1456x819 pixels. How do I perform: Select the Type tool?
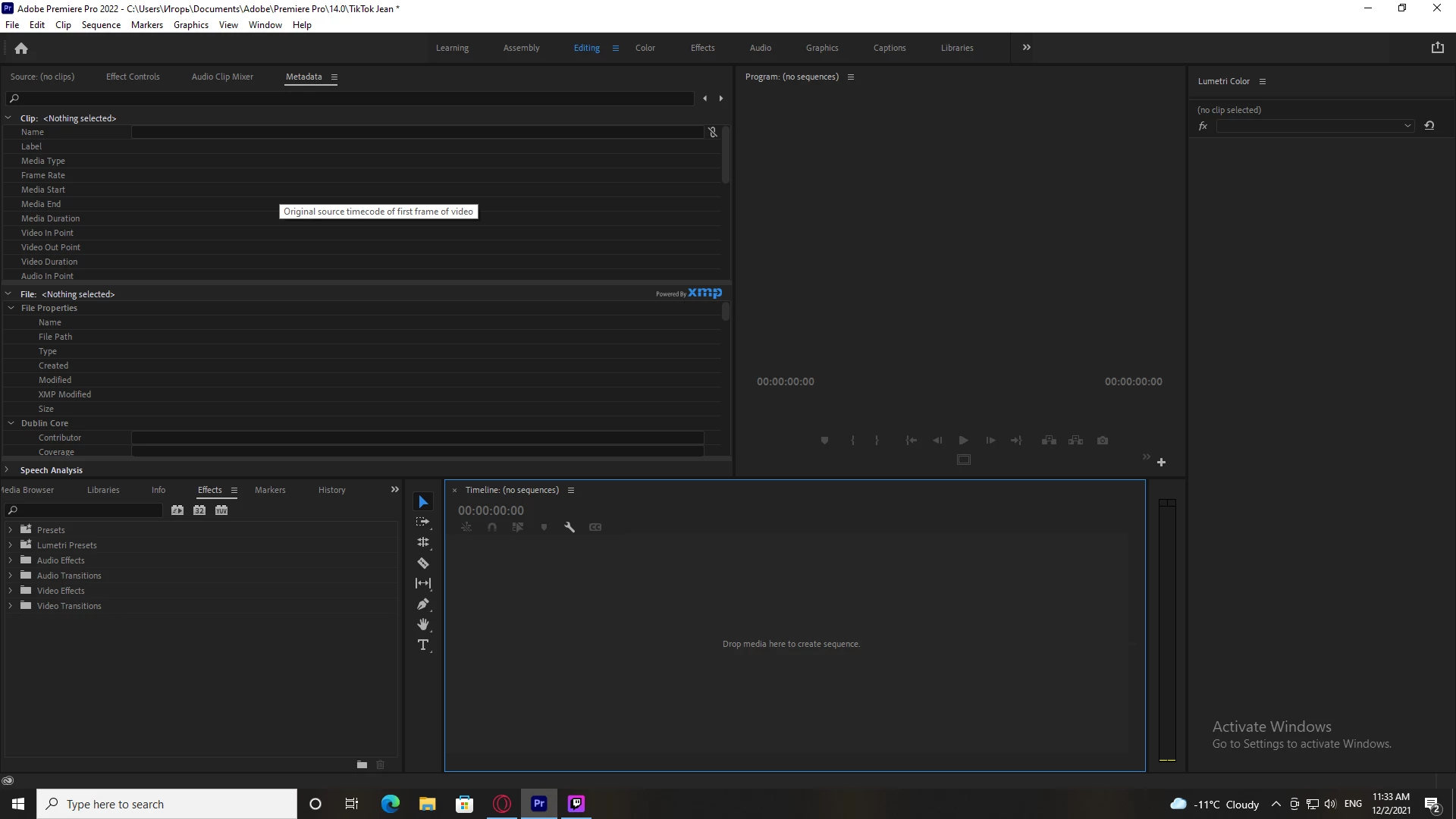click(423, 645)
